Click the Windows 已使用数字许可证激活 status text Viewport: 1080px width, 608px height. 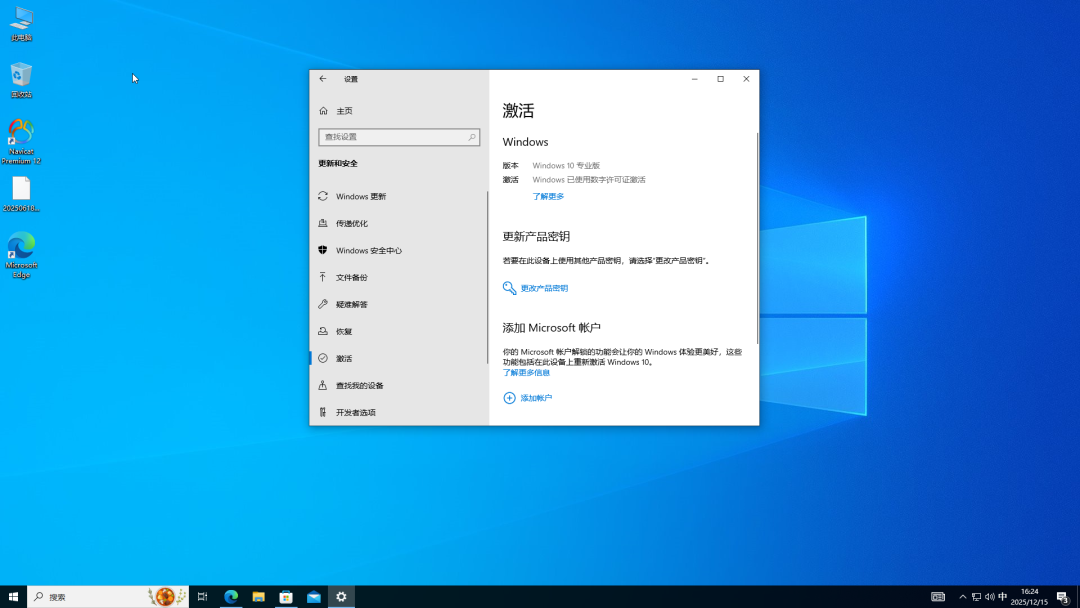click(589, 180)
